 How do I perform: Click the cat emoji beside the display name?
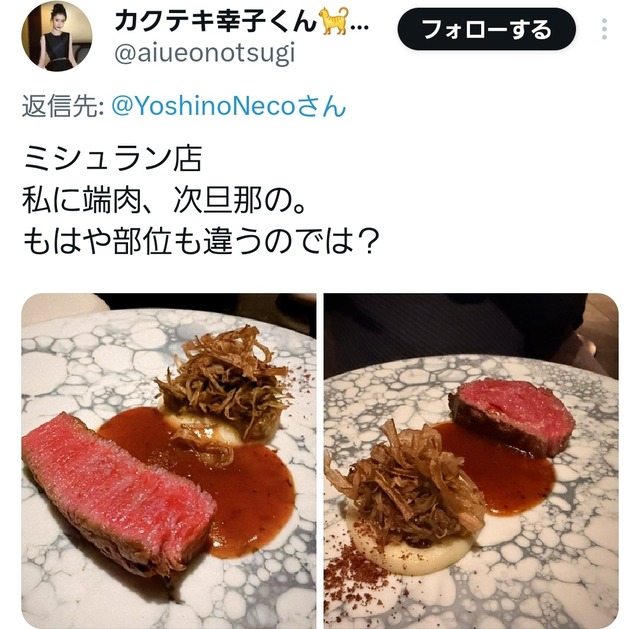(334, 20)
